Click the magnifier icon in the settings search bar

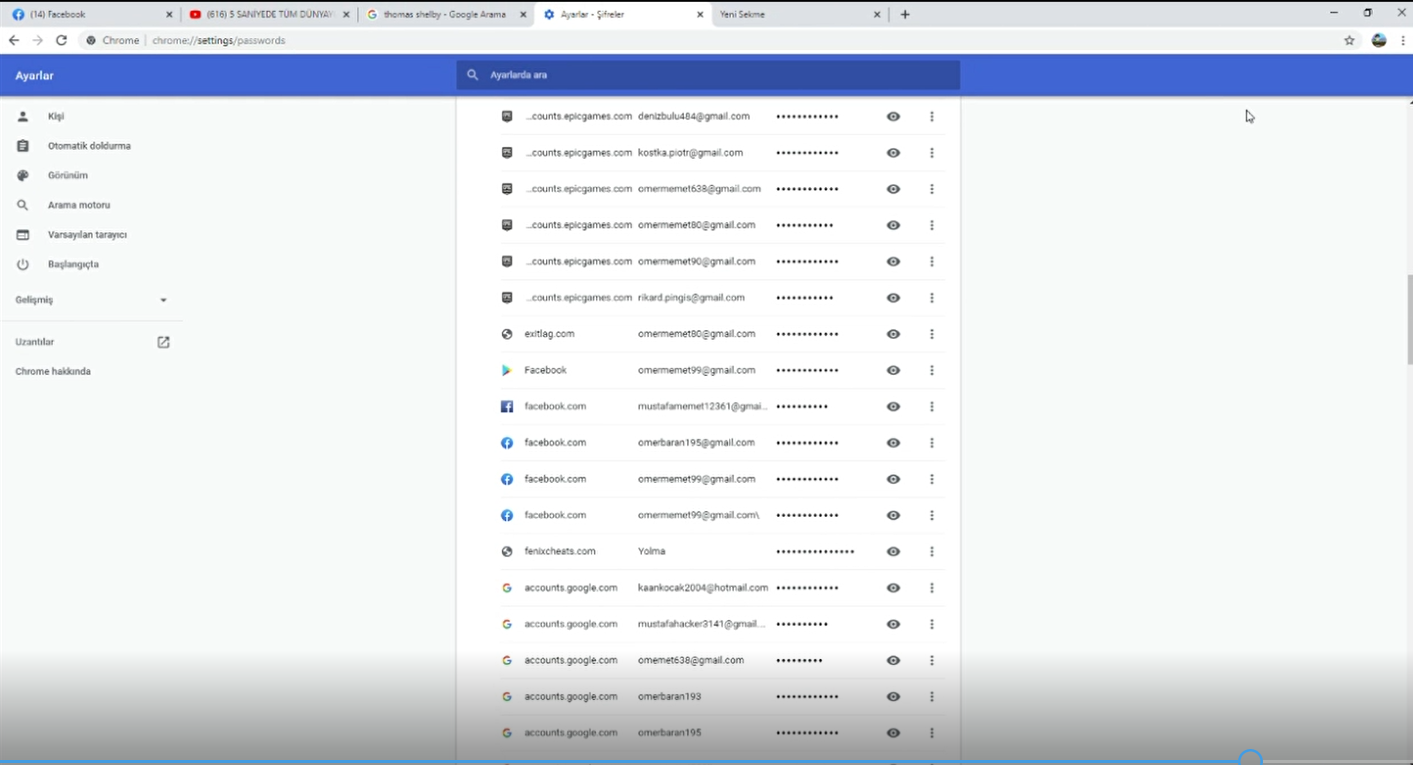[473, 75]
